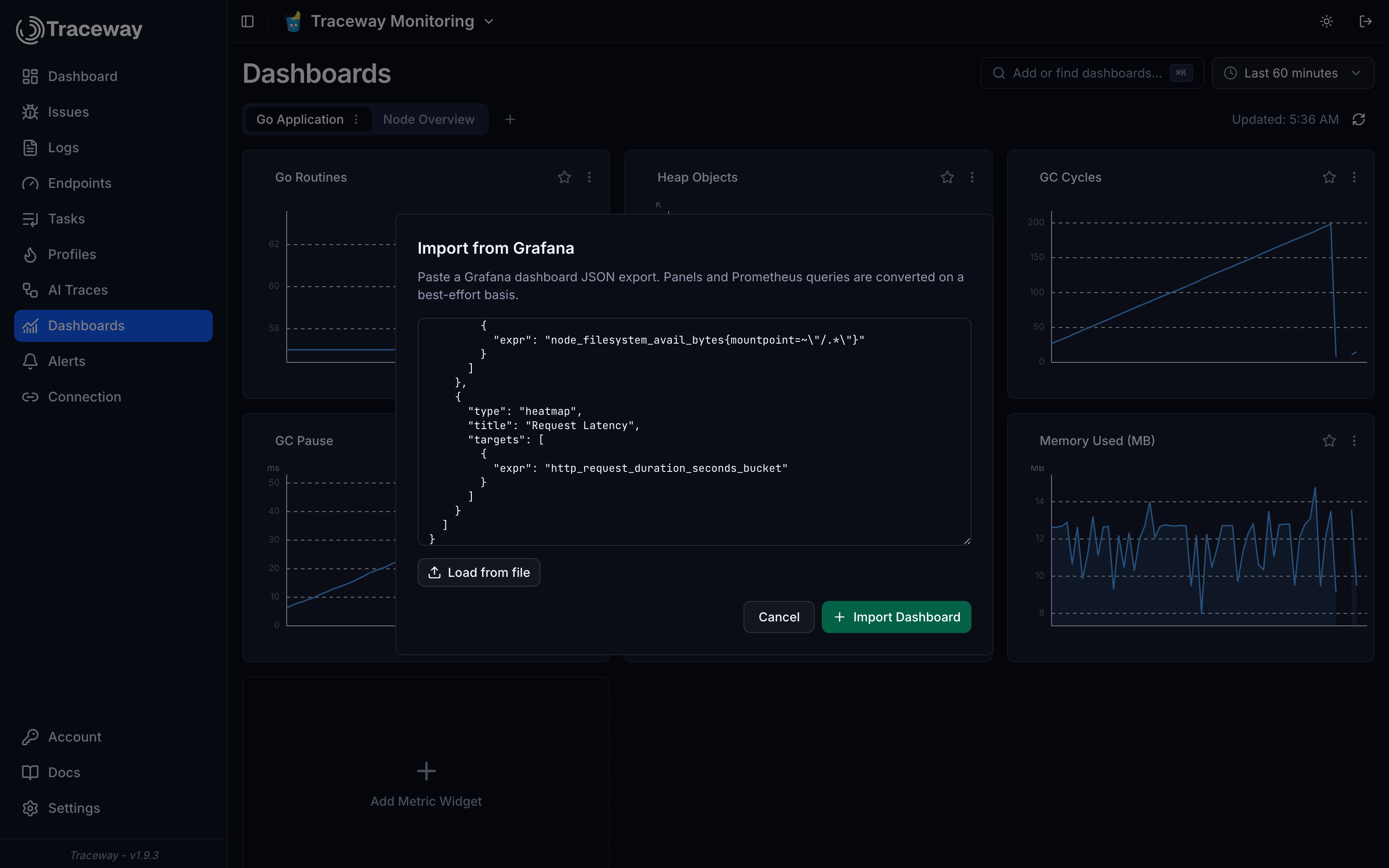The height and width of the screenshot is (868, 1389).
Task: Open AI Traces page
Action: (x=114, y=290)
